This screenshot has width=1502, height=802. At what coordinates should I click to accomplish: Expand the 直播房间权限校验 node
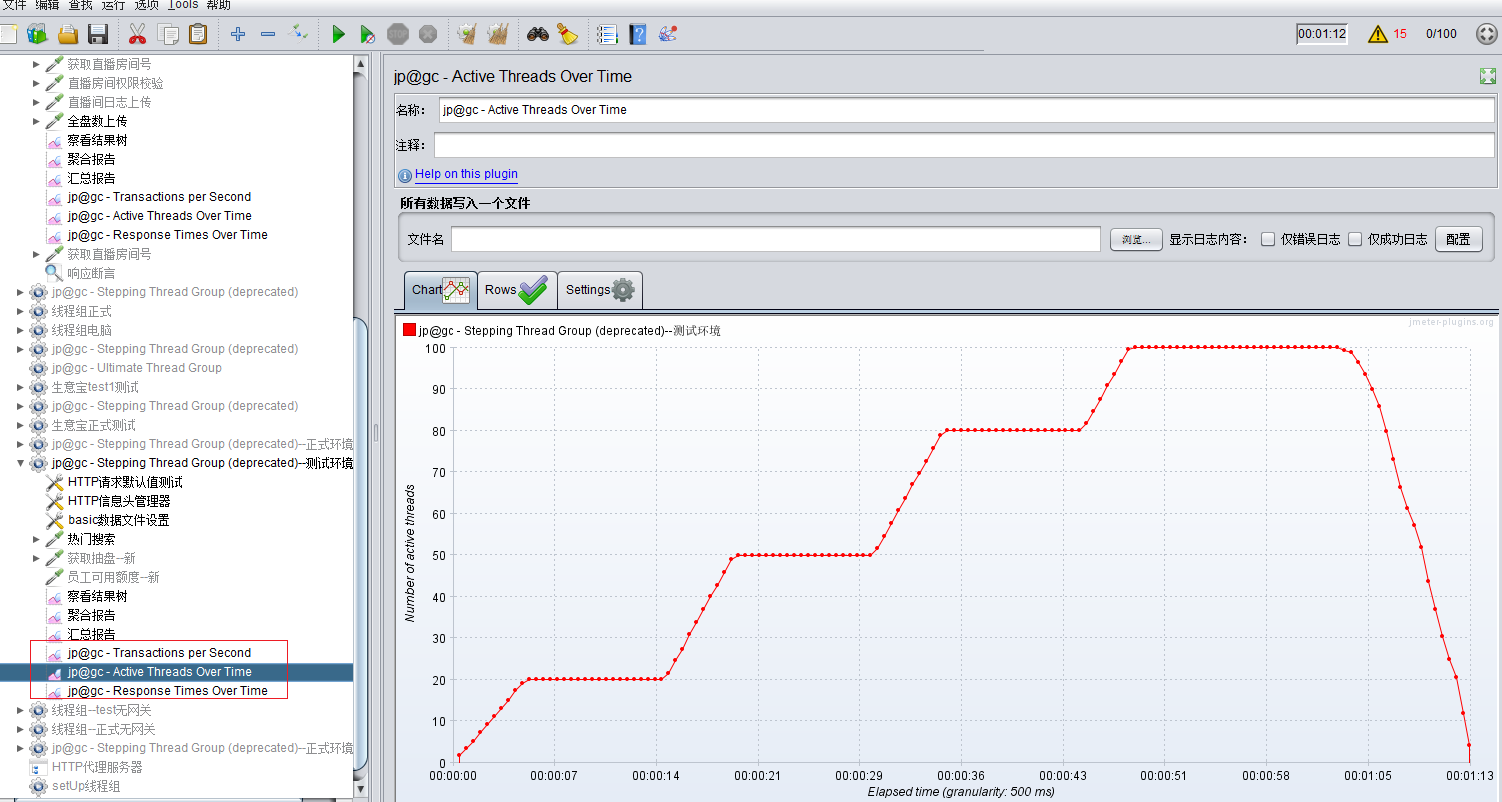click(37, 83)
